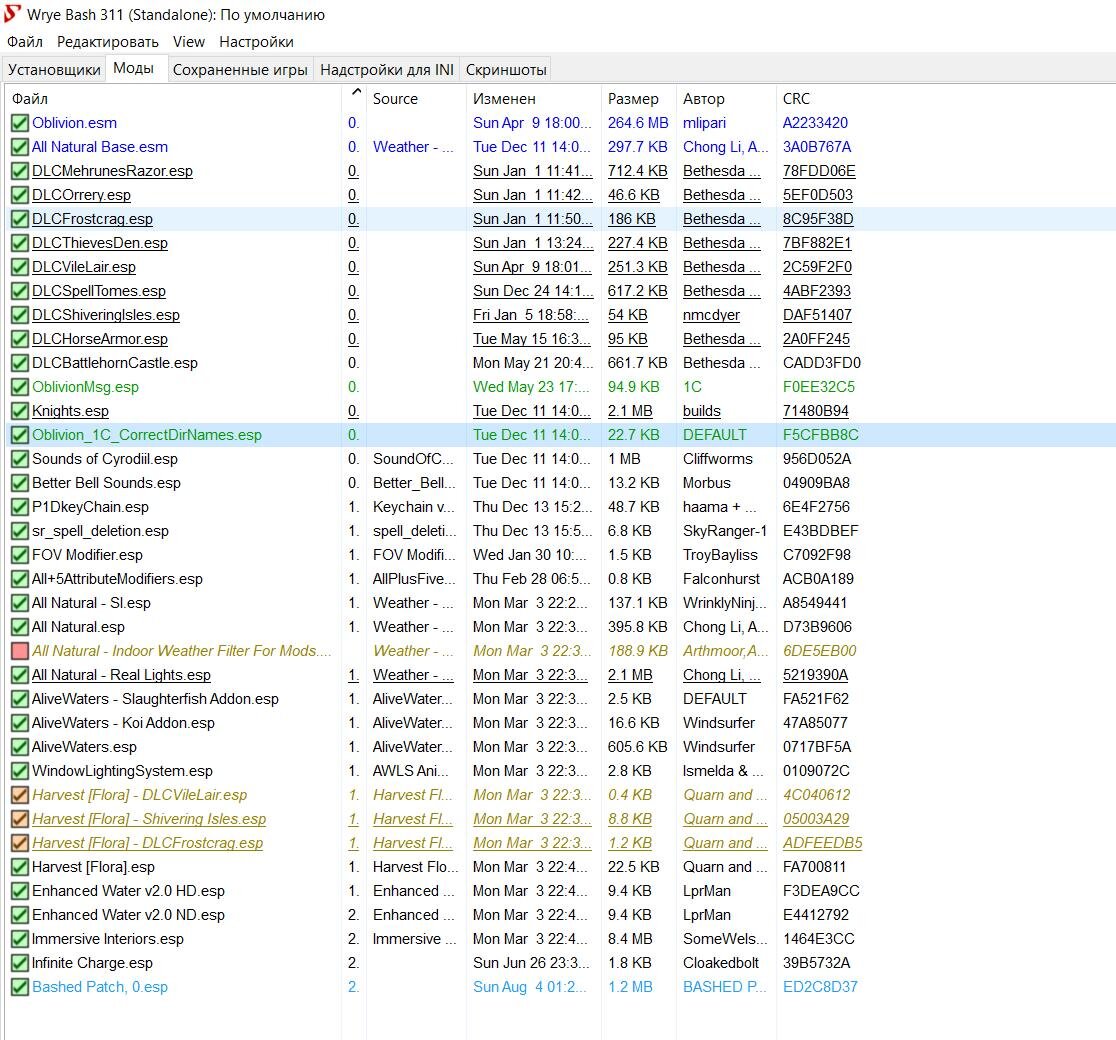Click the CRC value ED2C8D37
This screenshot has height=1040, width=1116.
820,987
